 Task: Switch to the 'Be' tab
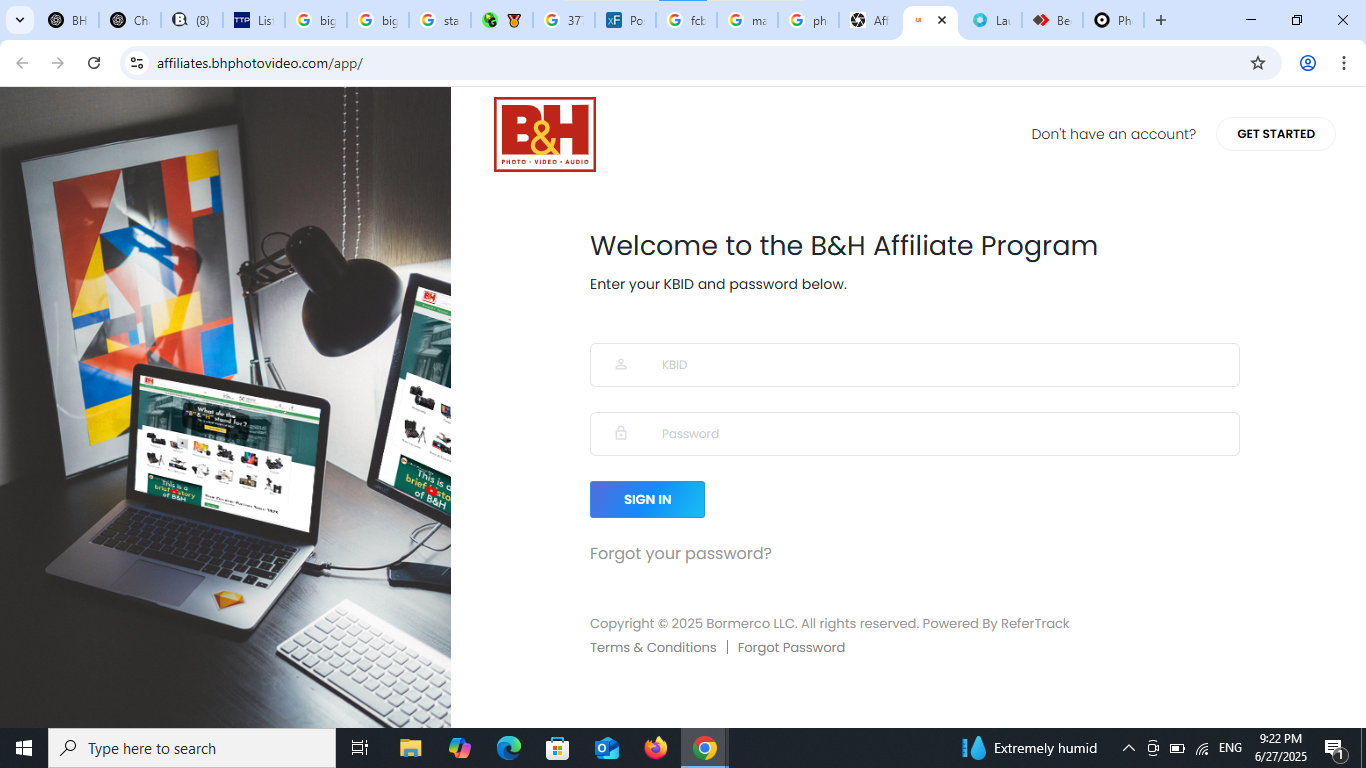pos(1052,20)
